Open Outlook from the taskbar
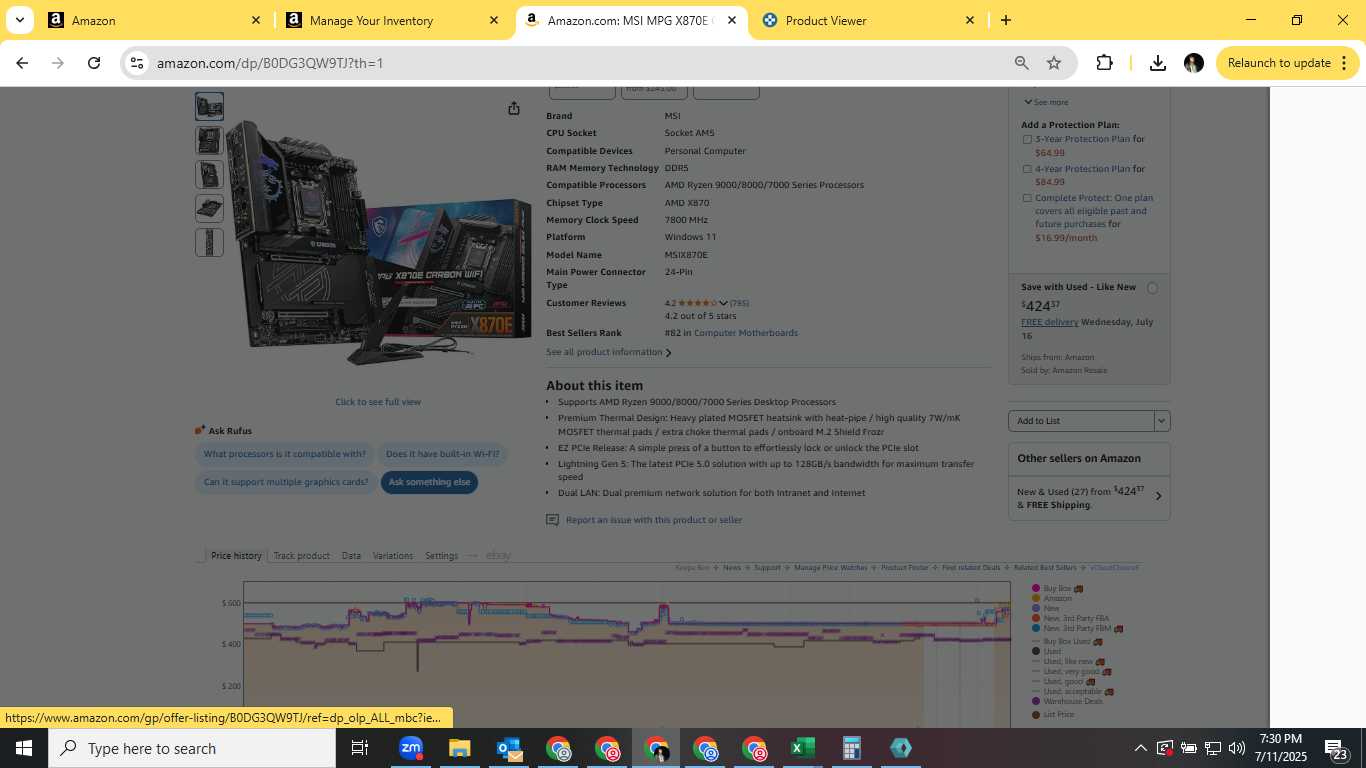The width and height of the screenshot is (1366, 768). (509, 748)
